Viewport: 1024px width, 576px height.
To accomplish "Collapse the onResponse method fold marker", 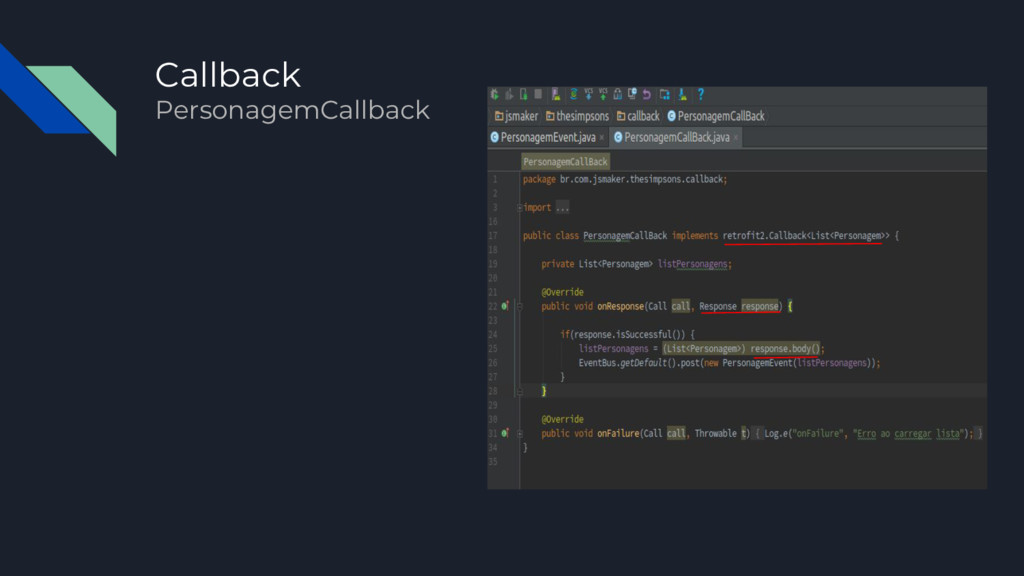I will (x=520, y=306).
